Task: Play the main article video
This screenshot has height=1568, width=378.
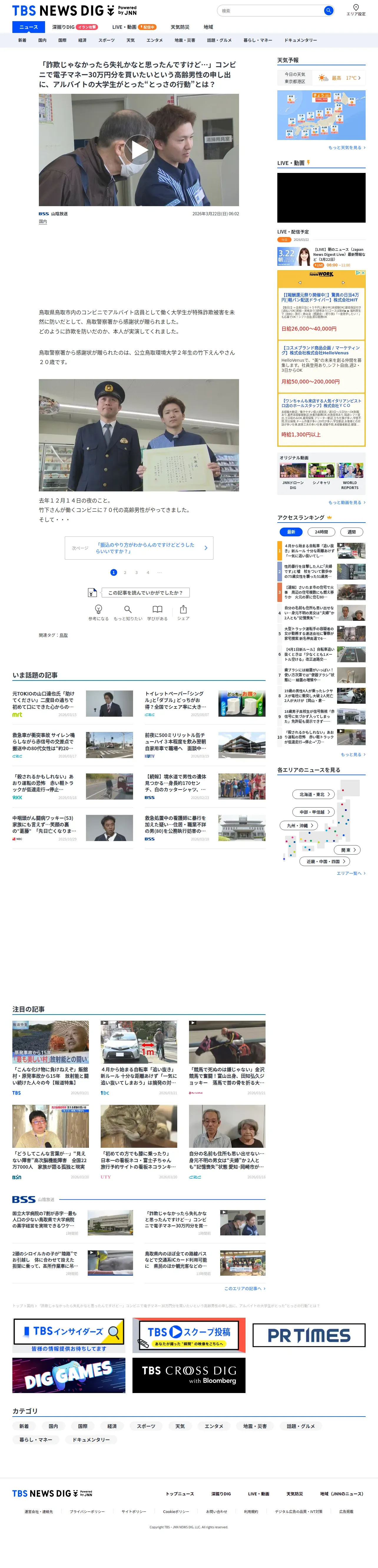Action: 139,150
